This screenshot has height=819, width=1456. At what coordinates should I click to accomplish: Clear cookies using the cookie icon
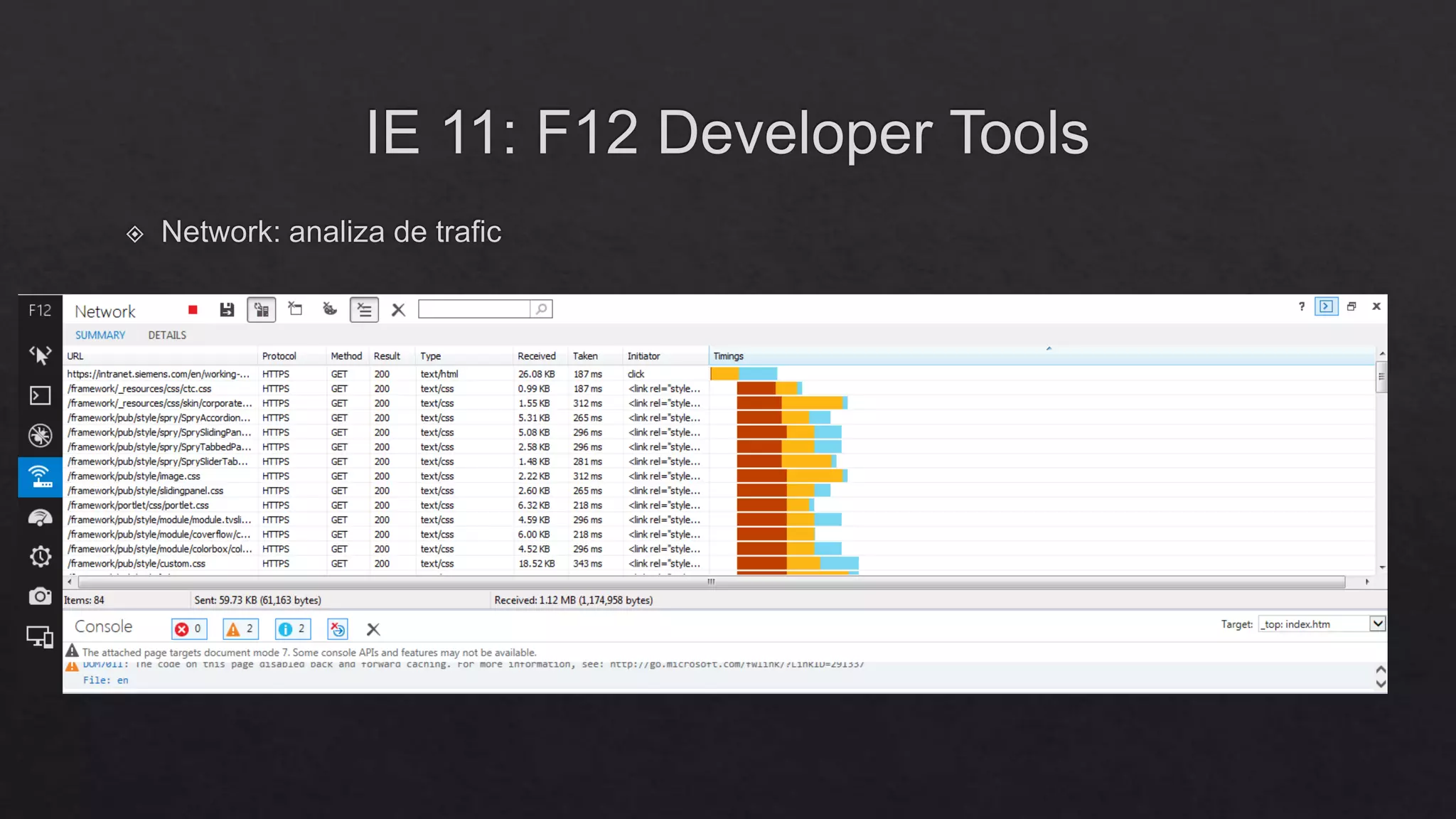click(x=329, y=309)
